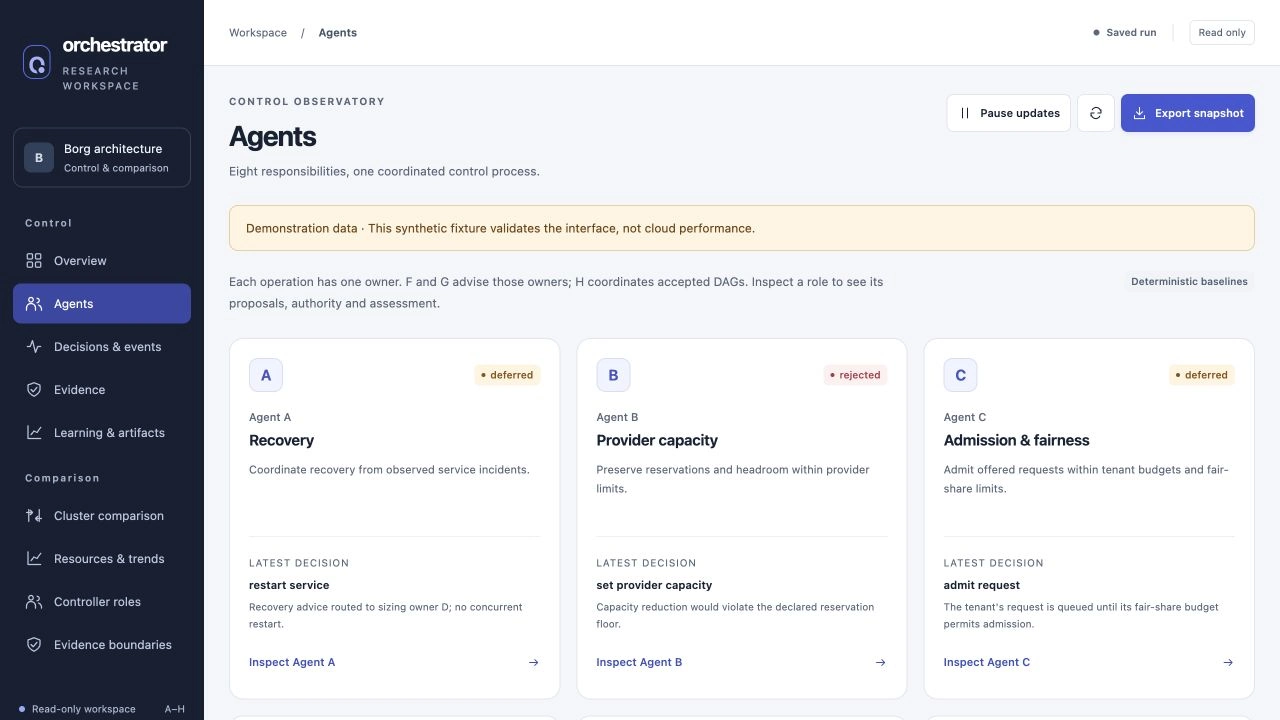
Task: Click the shield icon beside Evidence
Action: coord(34,390)
